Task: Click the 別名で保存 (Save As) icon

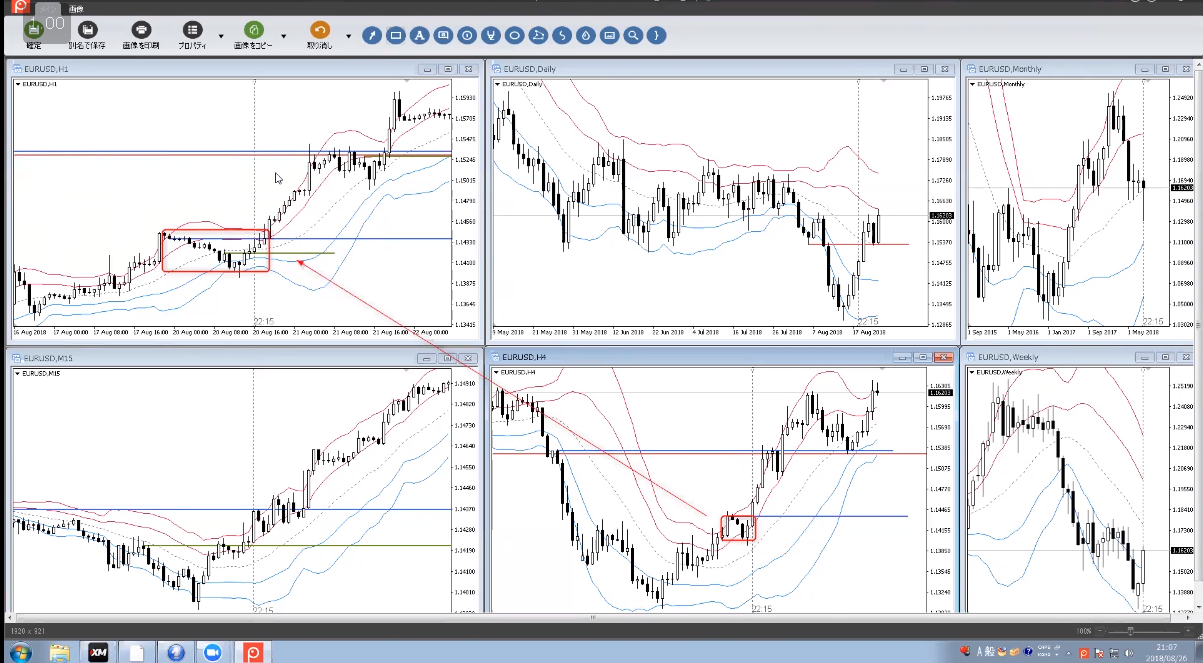Action: [87, 31]
